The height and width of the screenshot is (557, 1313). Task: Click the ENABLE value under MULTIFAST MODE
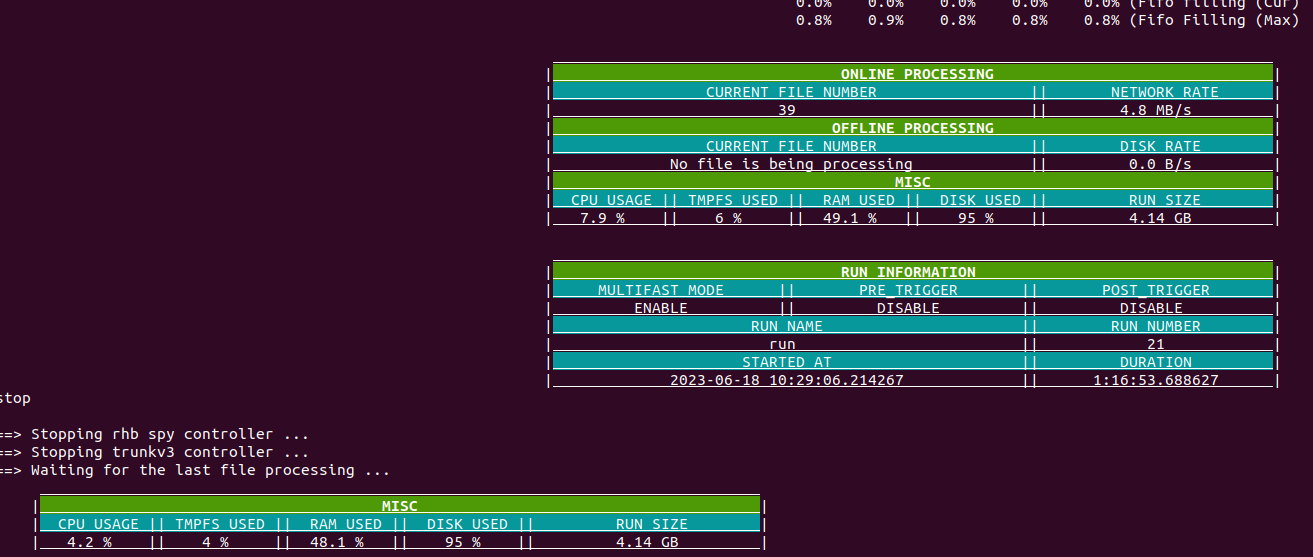pos(660,308)
